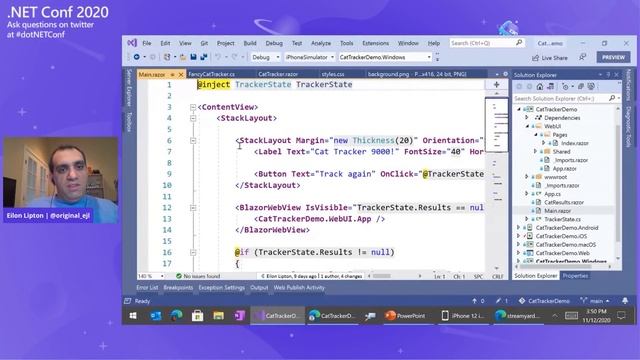
Task: Click the Solution Explorer Home icon
Action: pyautogui.click(x=540, y=87)
